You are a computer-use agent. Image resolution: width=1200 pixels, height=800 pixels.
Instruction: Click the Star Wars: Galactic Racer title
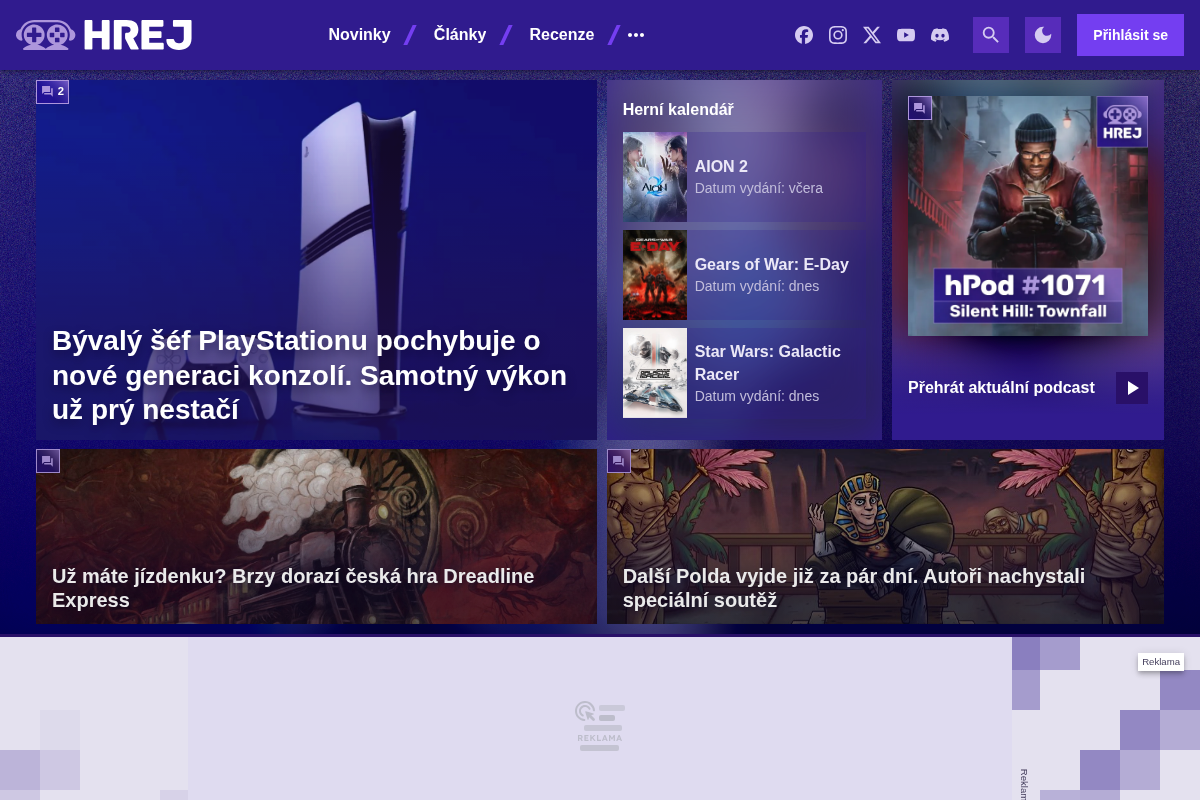click(768, 363)
